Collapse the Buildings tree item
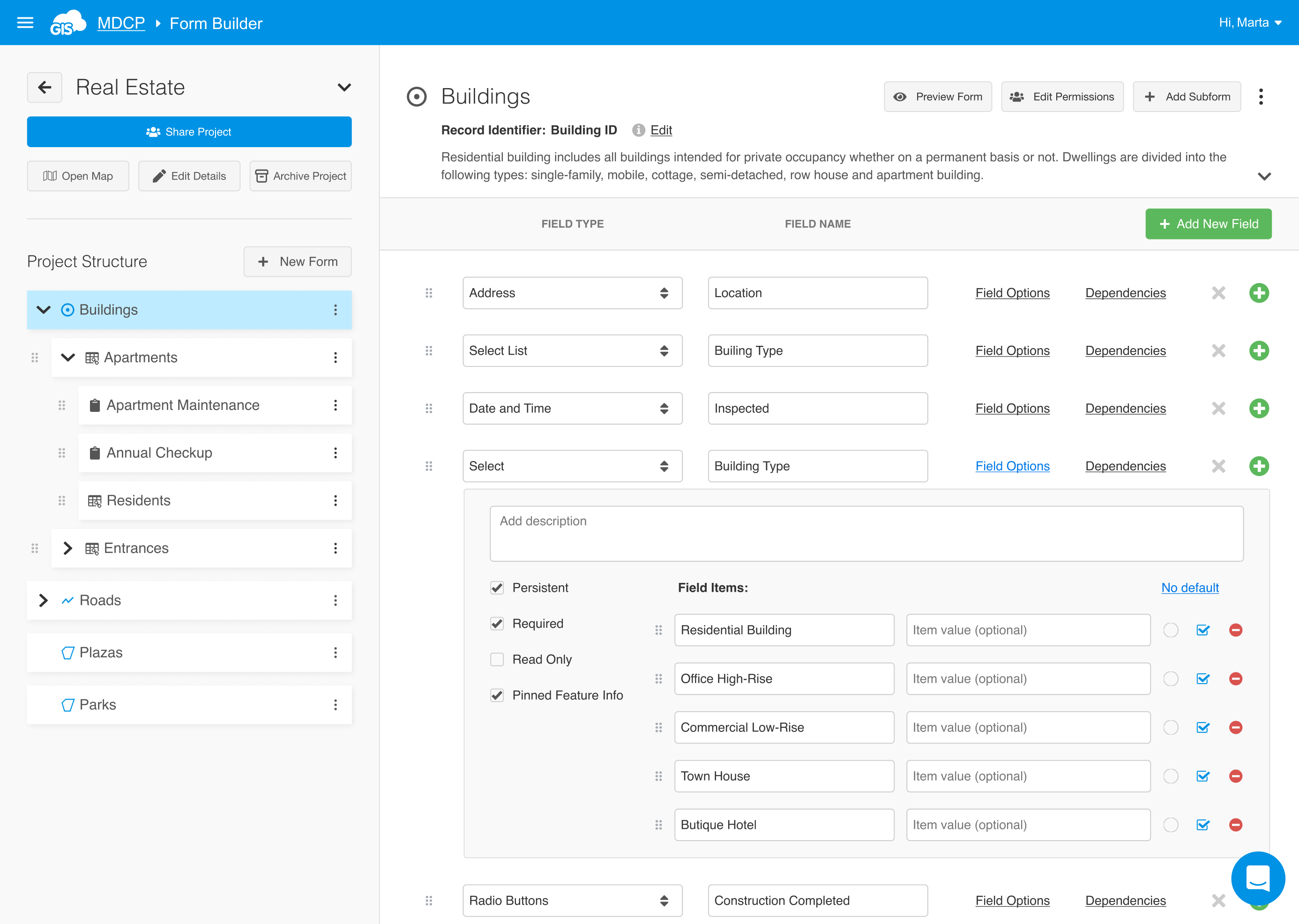 (x=43, y=310)
